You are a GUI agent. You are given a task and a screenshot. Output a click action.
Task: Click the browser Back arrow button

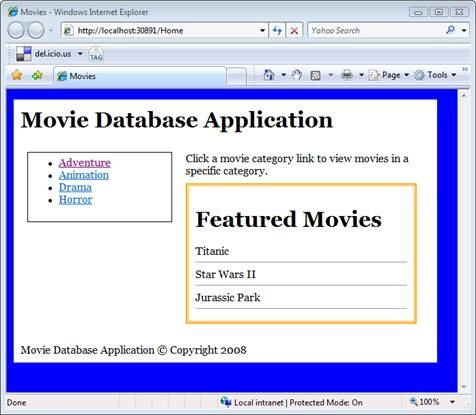click(16, 31)
